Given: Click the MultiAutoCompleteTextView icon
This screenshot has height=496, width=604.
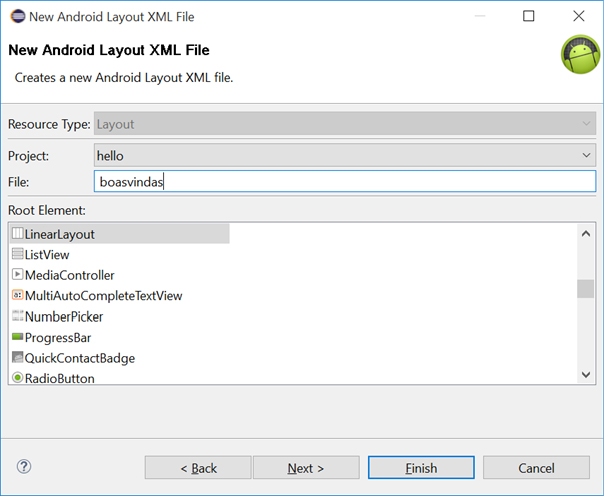Looking at the screenshot, I should [17, 296].
